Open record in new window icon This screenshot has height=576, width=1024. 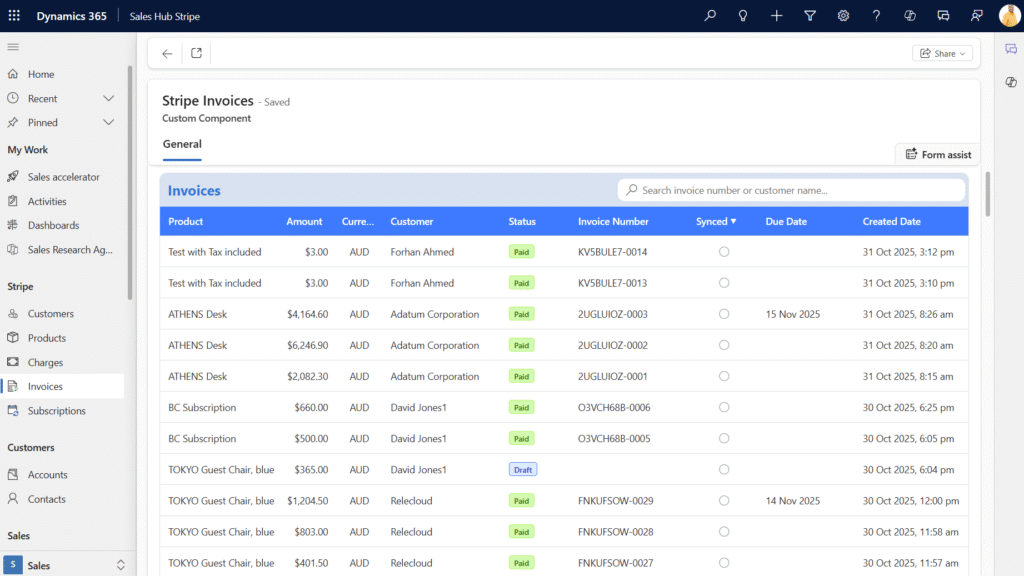pos(196,54)
